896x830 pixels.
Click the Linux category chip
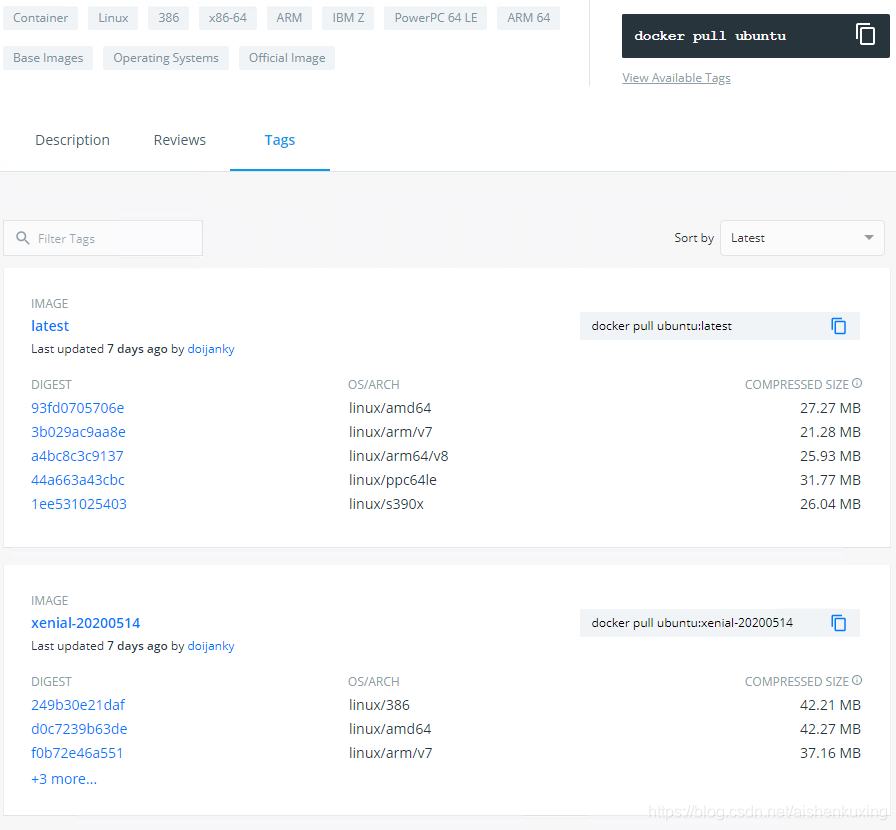tap(113, 18)
